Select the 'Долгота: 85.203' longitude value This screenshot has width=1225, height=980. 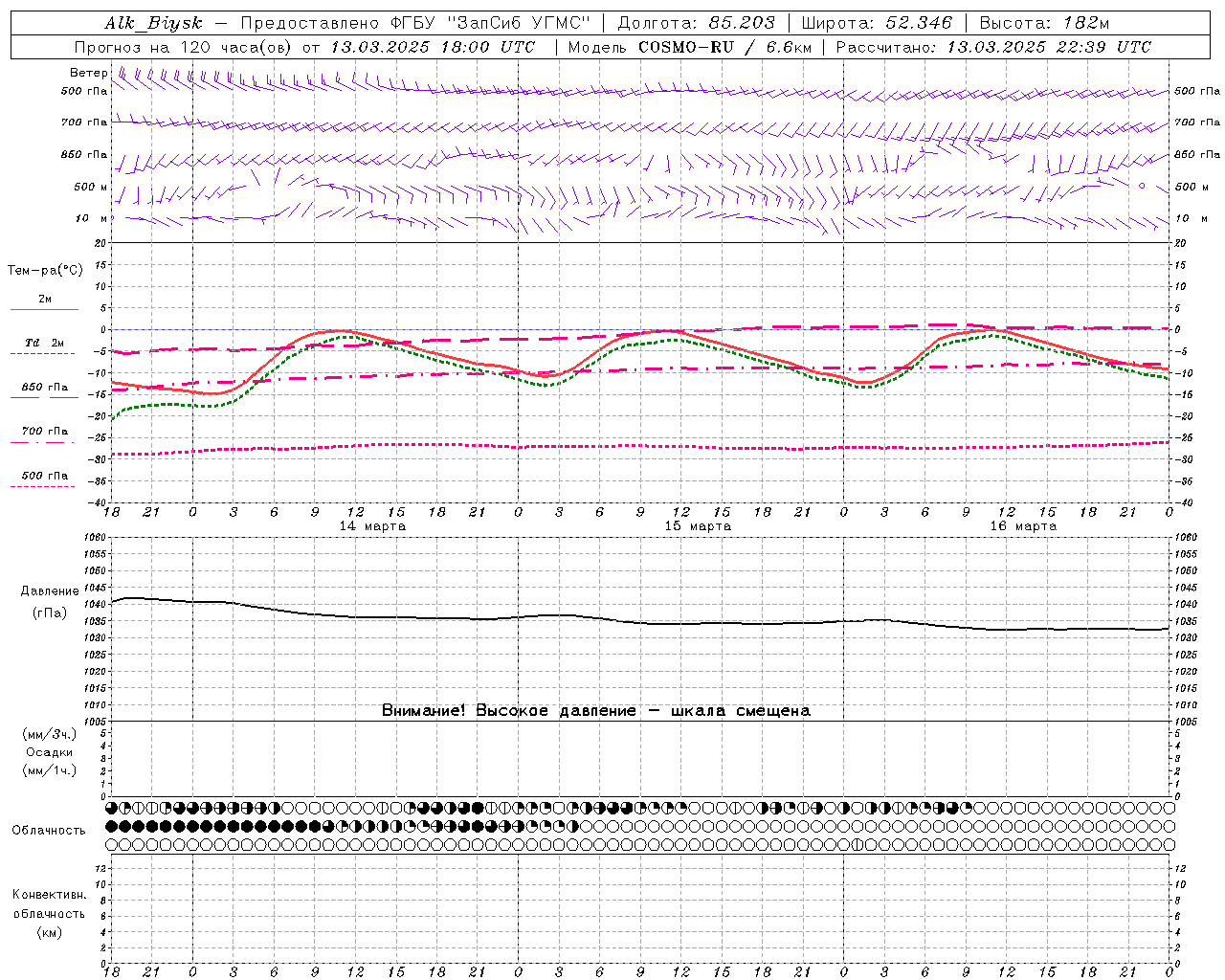696,23
